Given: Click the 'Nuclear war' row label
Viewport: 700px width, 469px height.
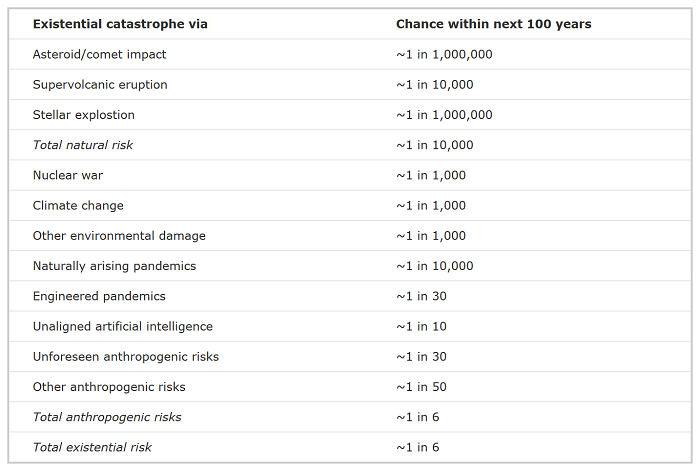Looking at the screenshot, I should pyautogui.click(x=68, y=175).
